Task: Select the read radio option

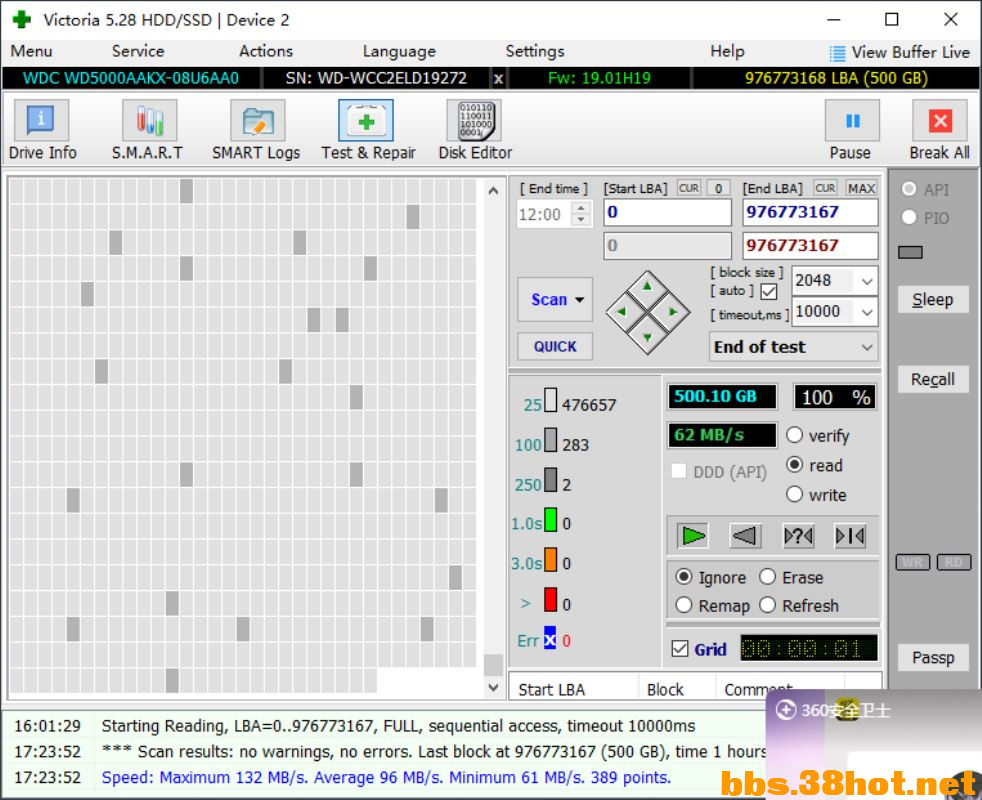Action: click(x=794, y=464)
